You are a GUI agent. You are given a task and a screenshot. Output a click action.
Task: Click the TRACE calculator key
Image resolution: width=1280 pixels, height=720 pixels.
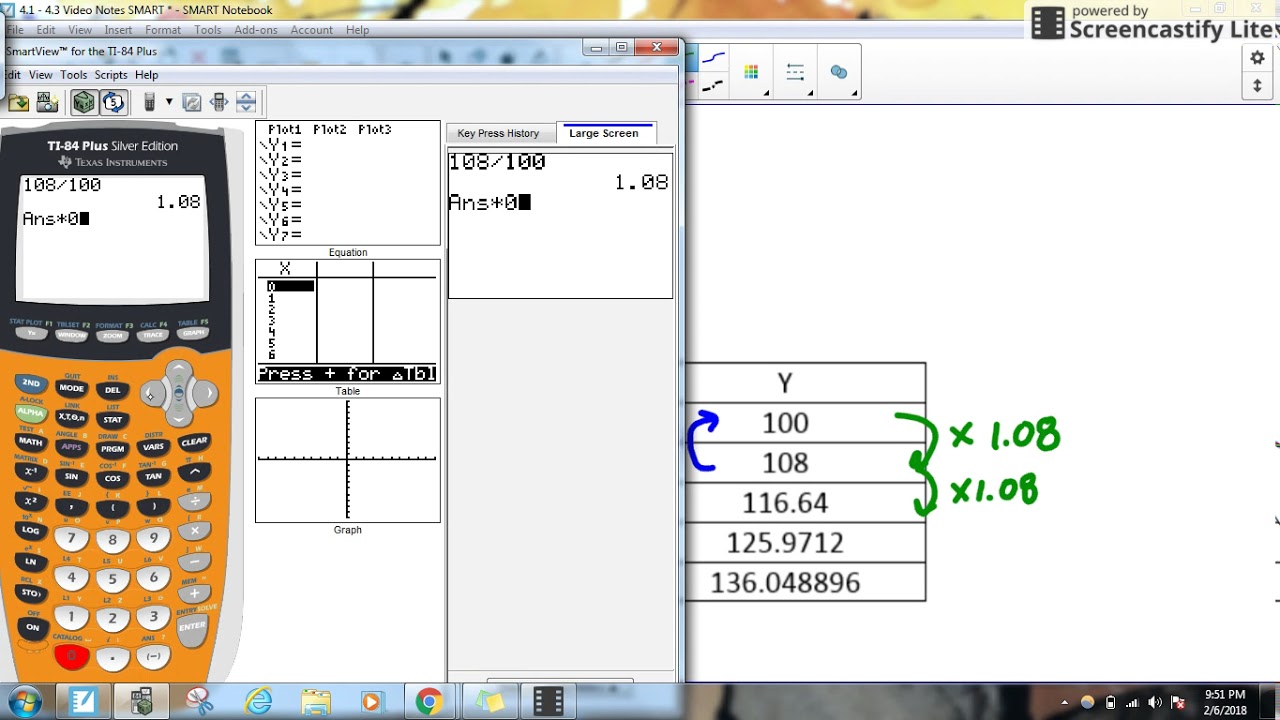[152, 335]
